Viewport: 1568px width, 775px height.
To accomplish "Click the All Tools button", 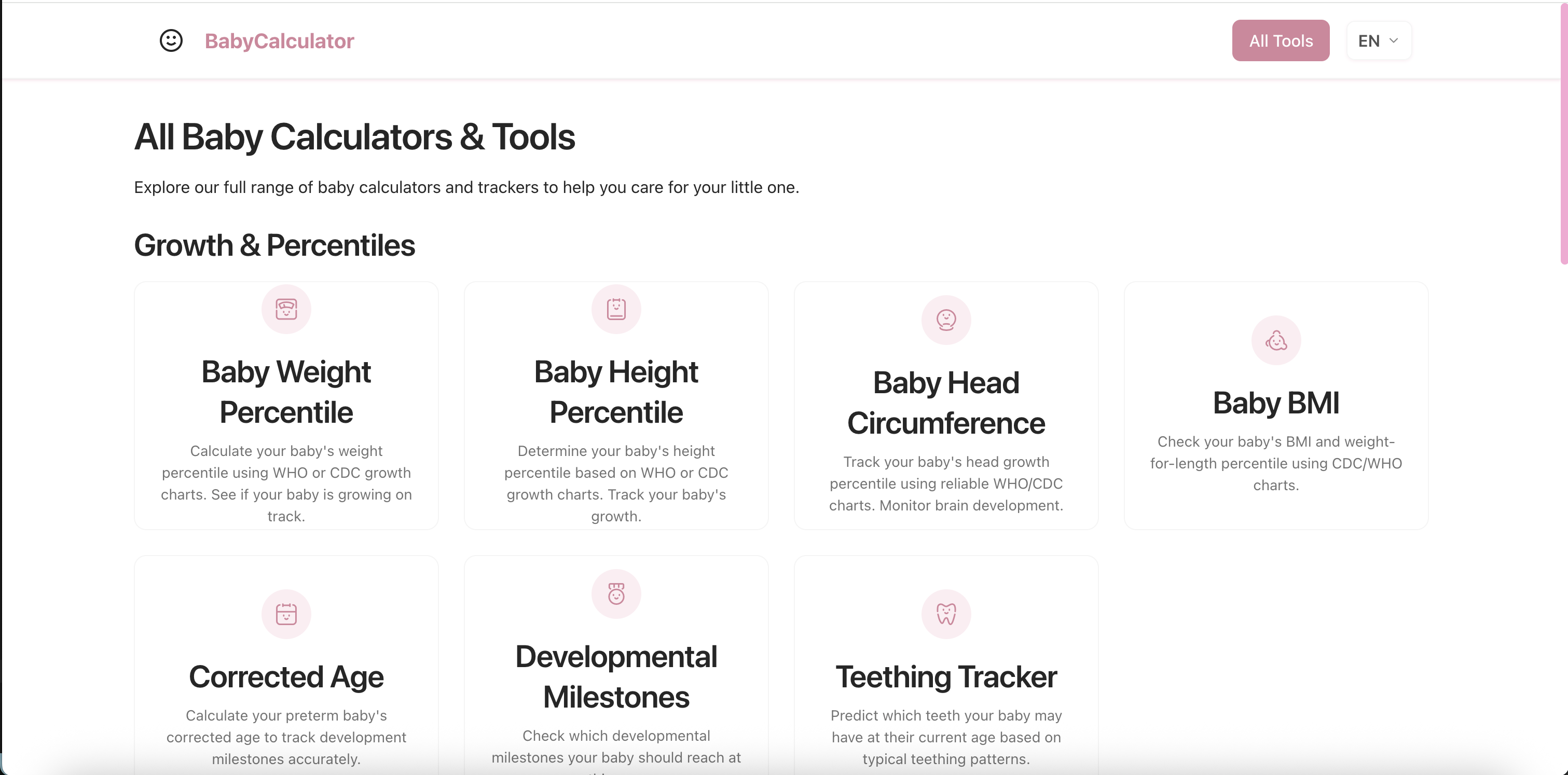I will click(x=1280, y=40).
